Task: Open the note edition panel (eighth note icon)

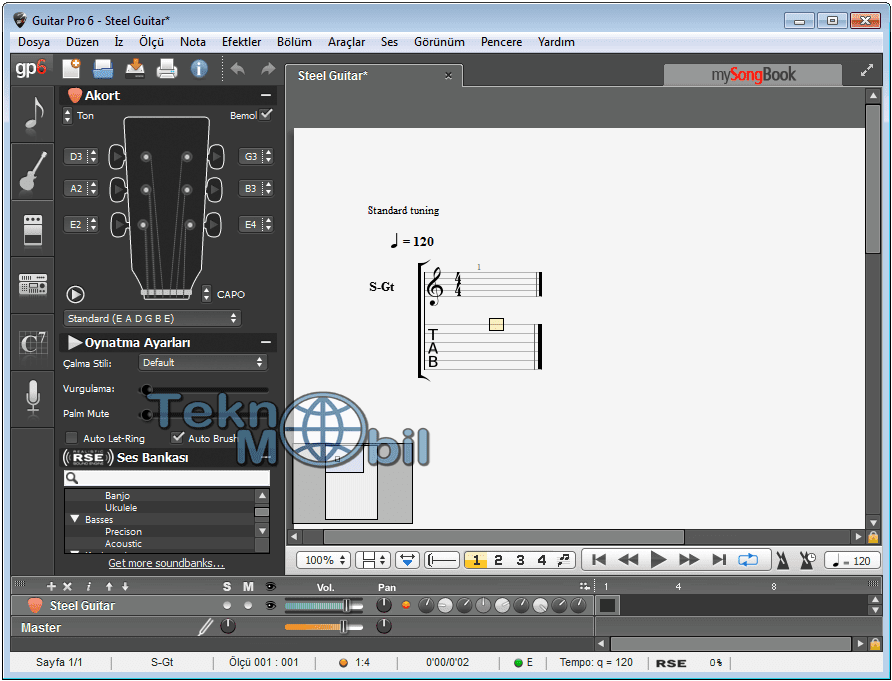Action: tap(33, 114)
